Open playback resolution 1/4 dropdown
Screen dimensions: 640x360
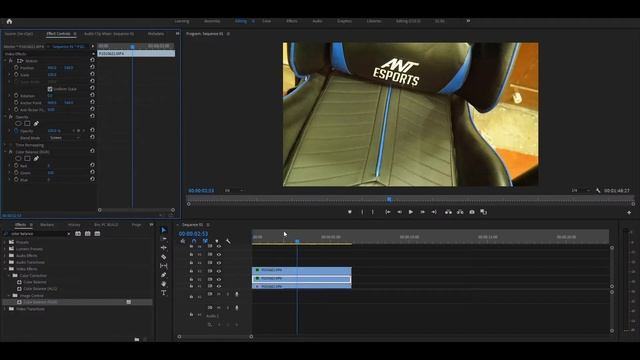pos(580,191)
